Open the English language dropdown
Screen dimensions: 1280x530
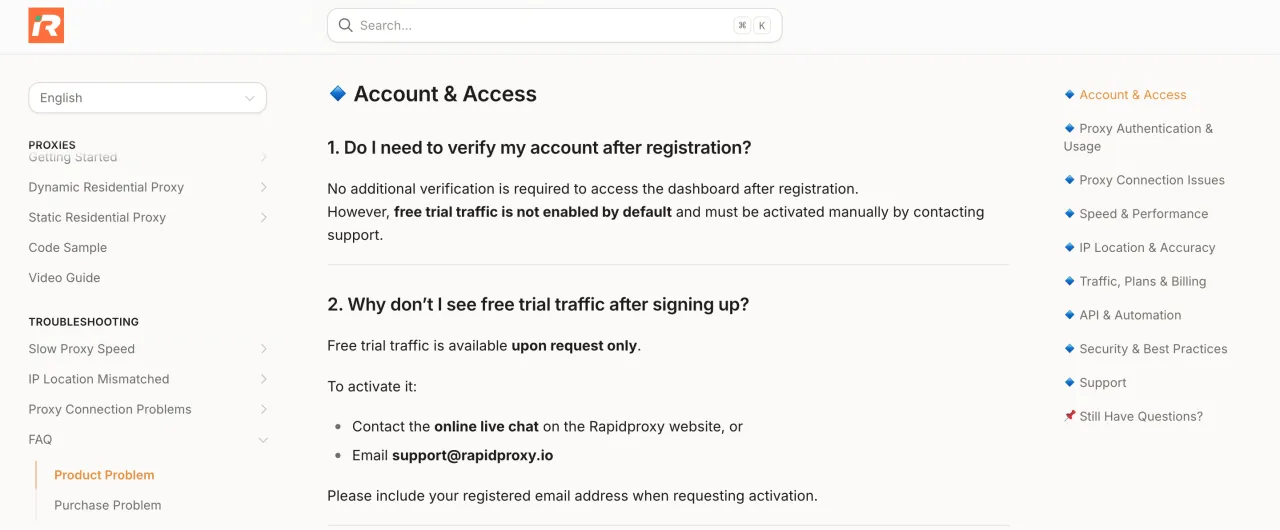[147, 98]
